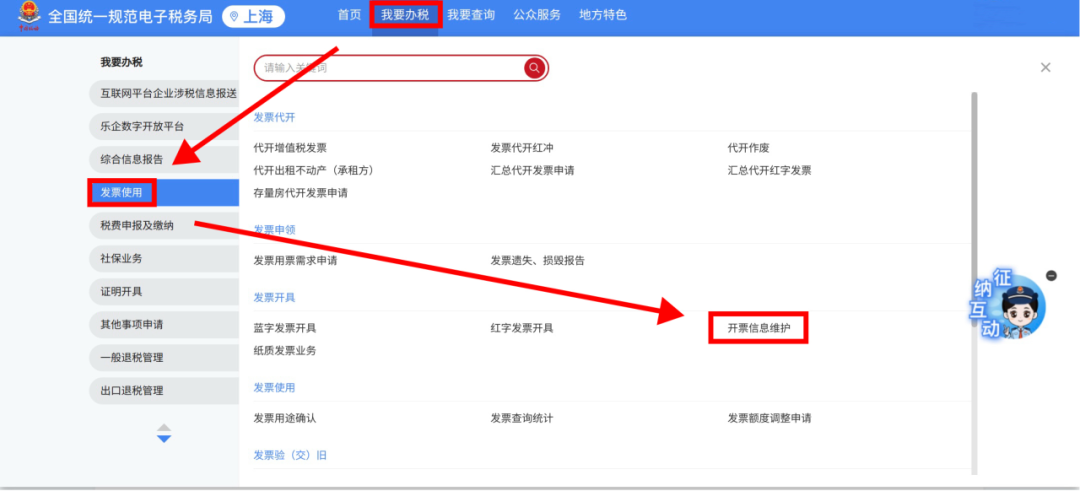The height and width of the screenshot is (491, 1080).
Task: Open the 地方特色 tab
Action: tap(603, 15)
